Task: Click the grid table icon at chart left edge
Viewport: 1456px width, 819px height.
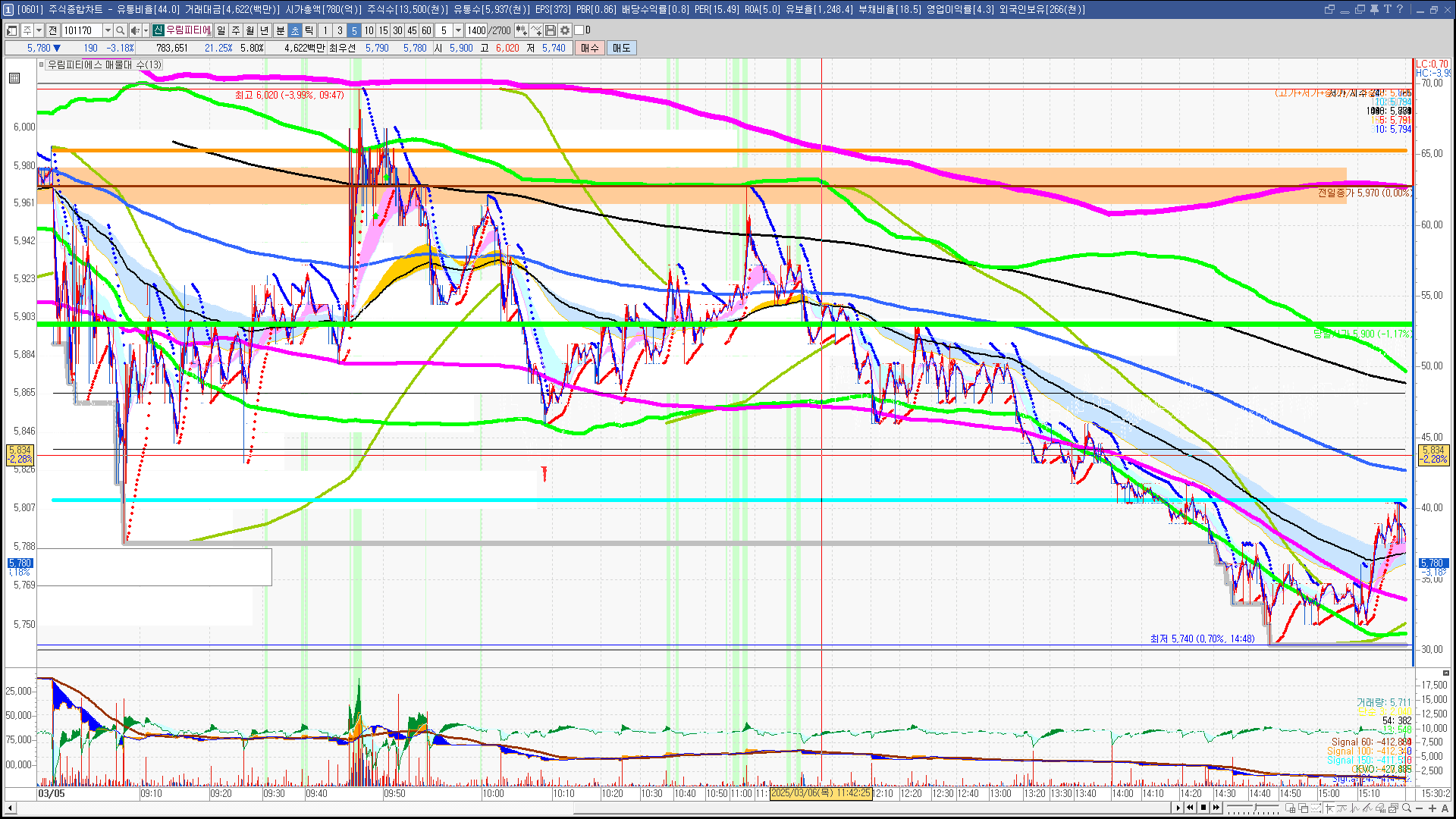Action: pyautogui.click(x=14, y=78)
